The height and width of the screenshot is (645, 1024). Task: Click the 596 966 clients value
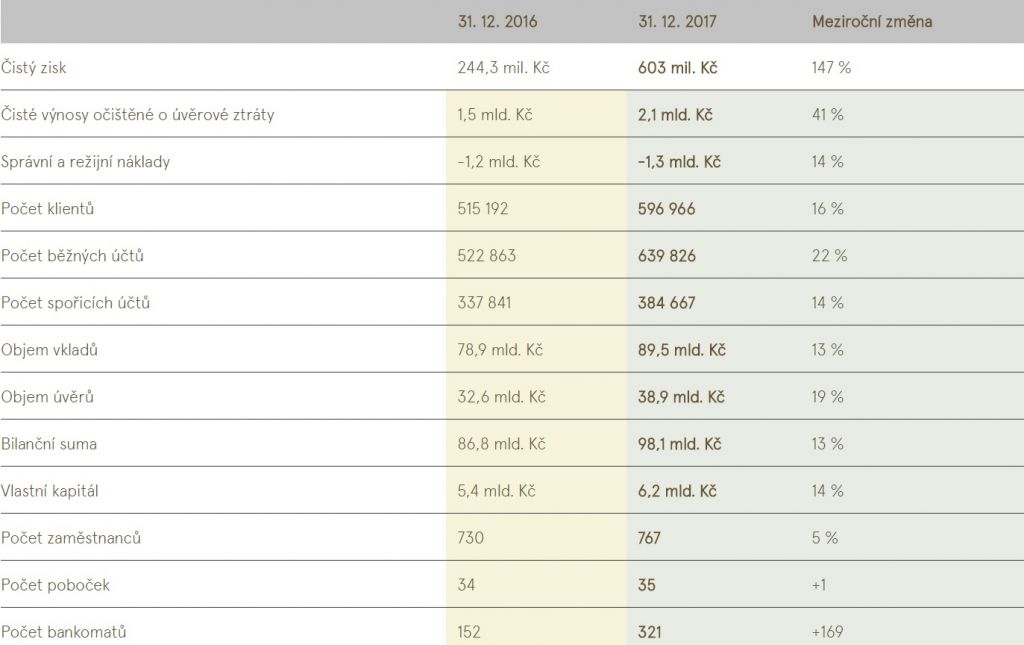click(666, 209)
